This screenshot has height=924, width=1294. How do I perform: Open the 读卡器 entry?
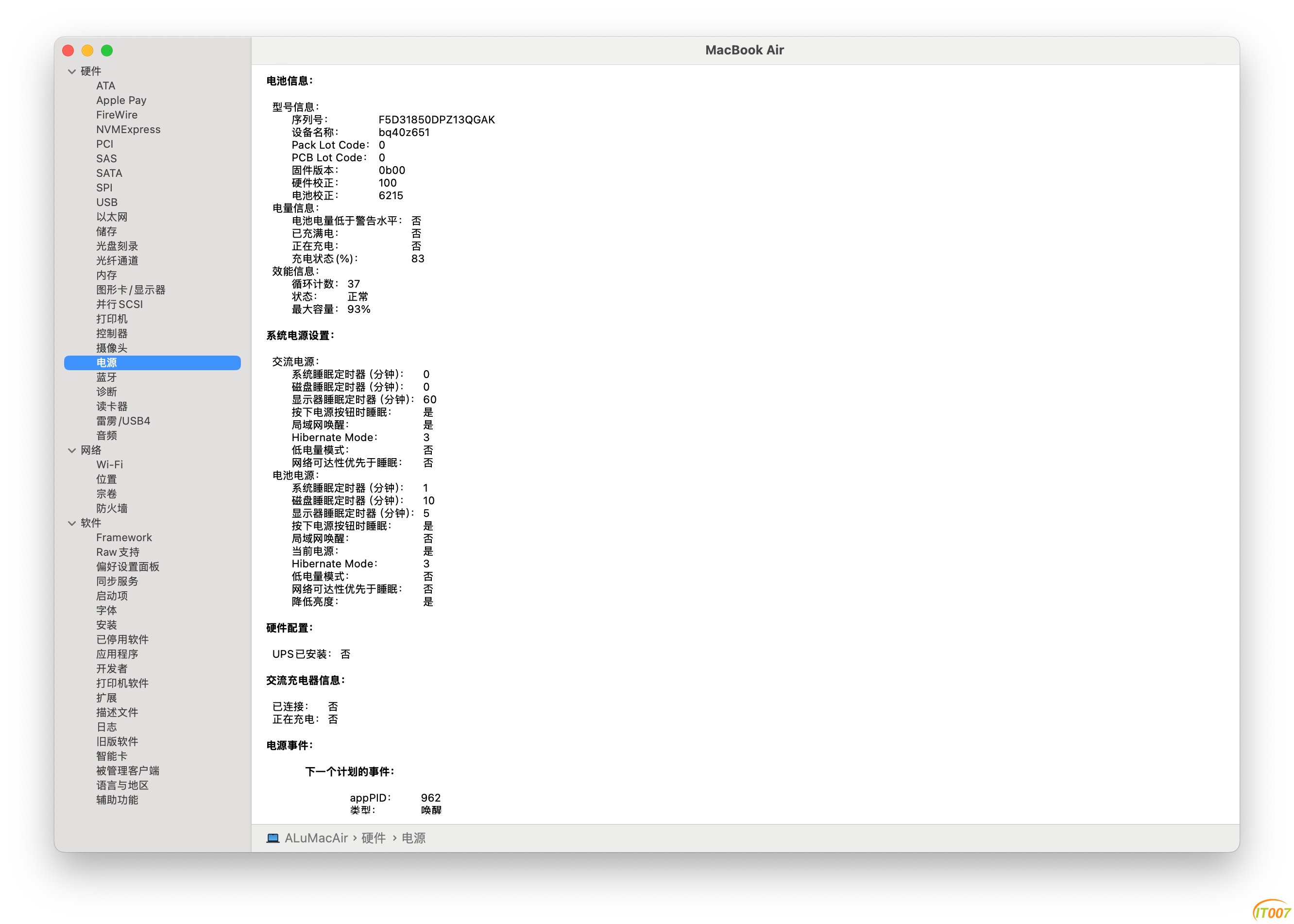112,406
